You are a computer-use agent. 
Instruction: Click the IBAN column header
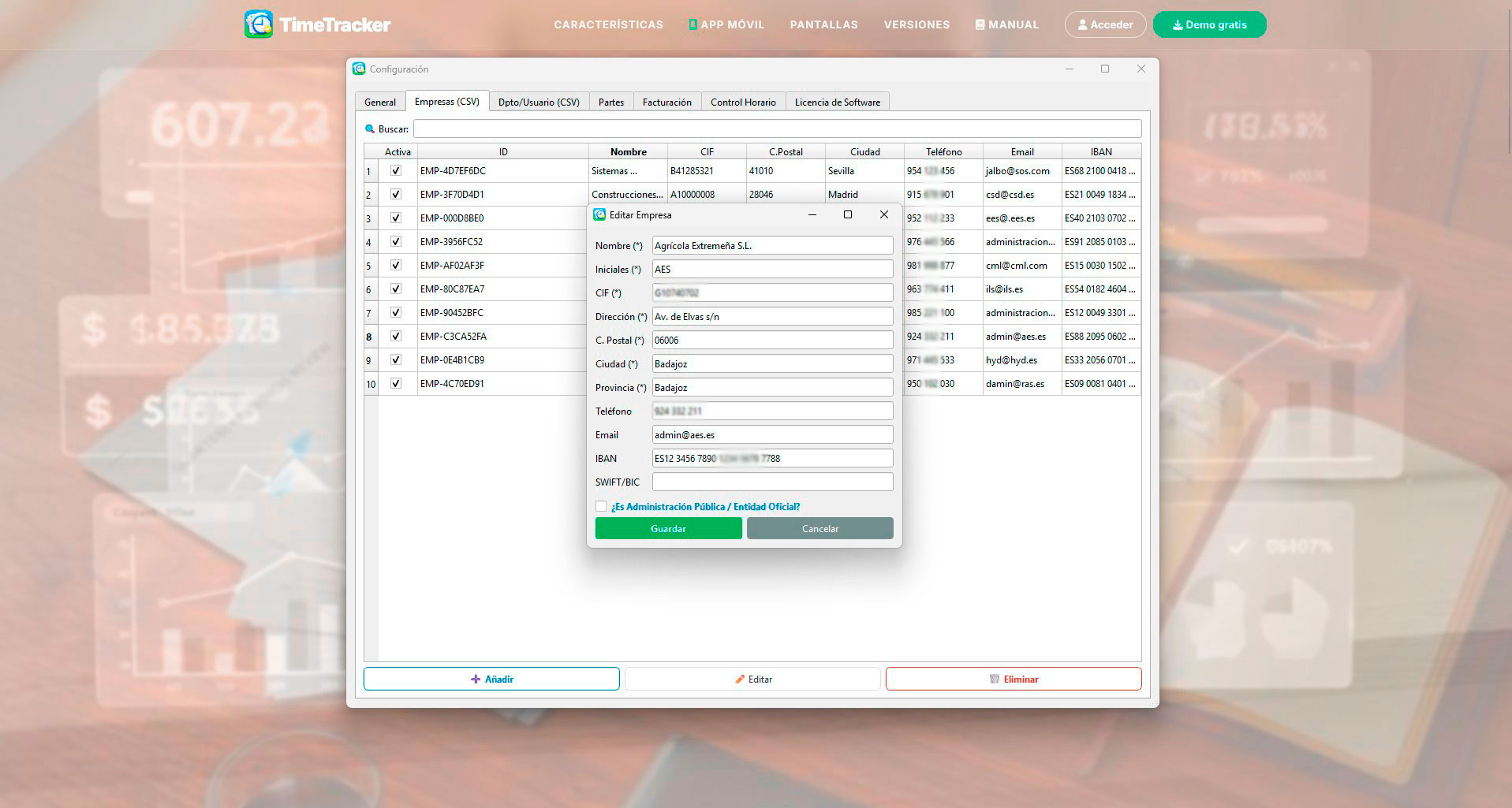point(1101,151)
